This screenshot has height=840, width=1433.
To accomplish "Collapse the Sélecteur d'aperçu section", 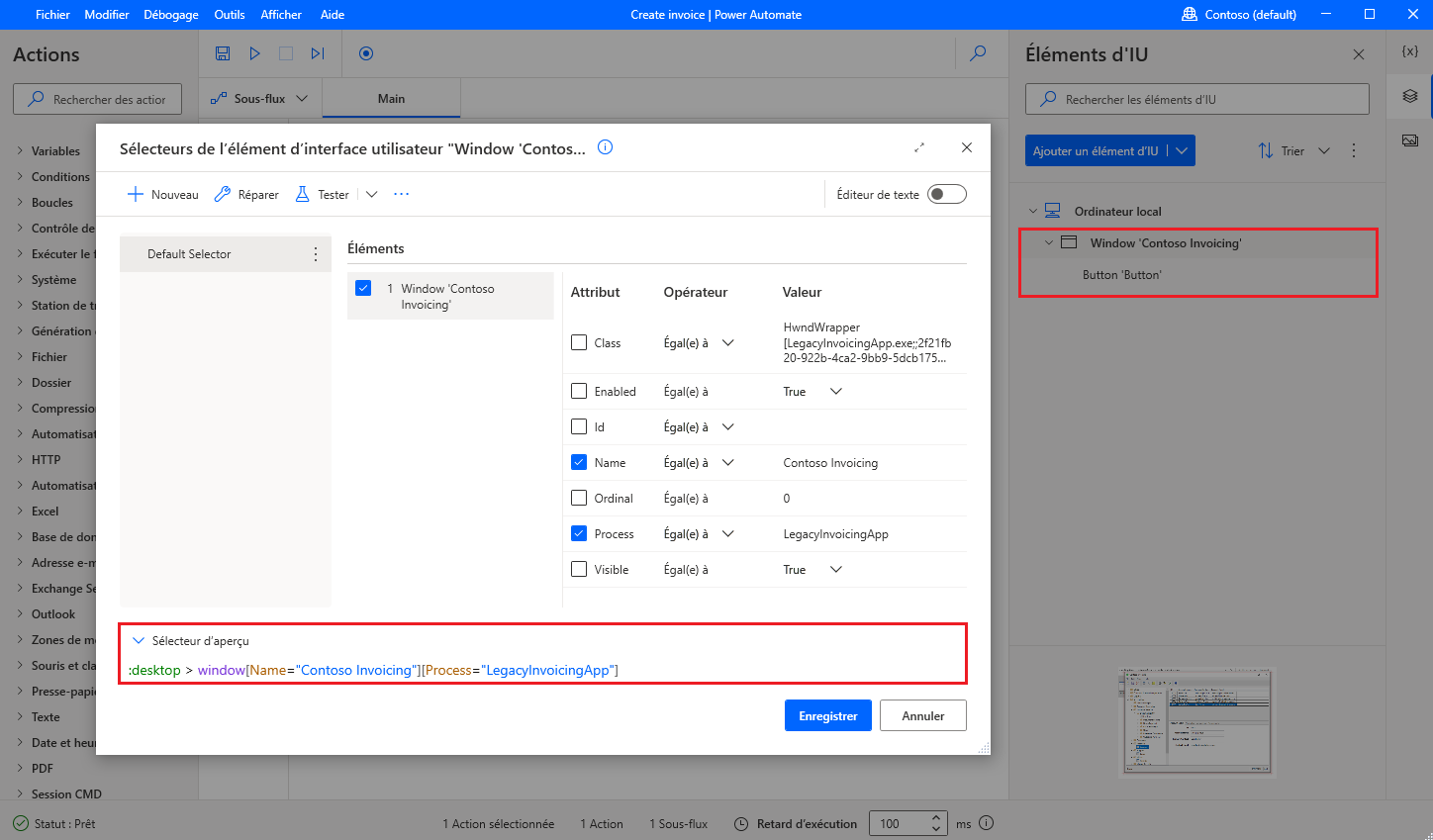I will [139, 640].
